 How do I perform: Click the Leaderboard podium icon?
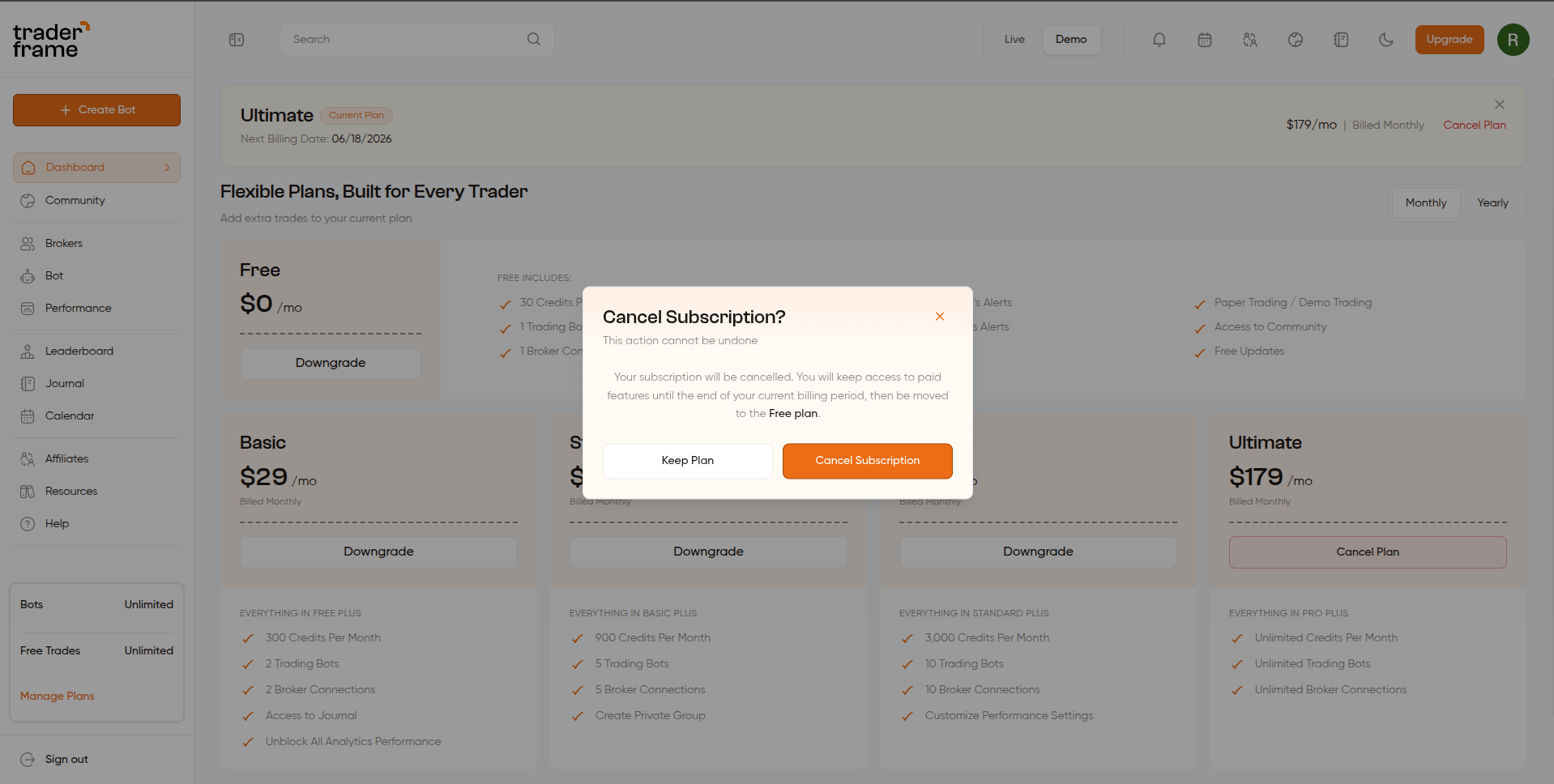[28, 352]
